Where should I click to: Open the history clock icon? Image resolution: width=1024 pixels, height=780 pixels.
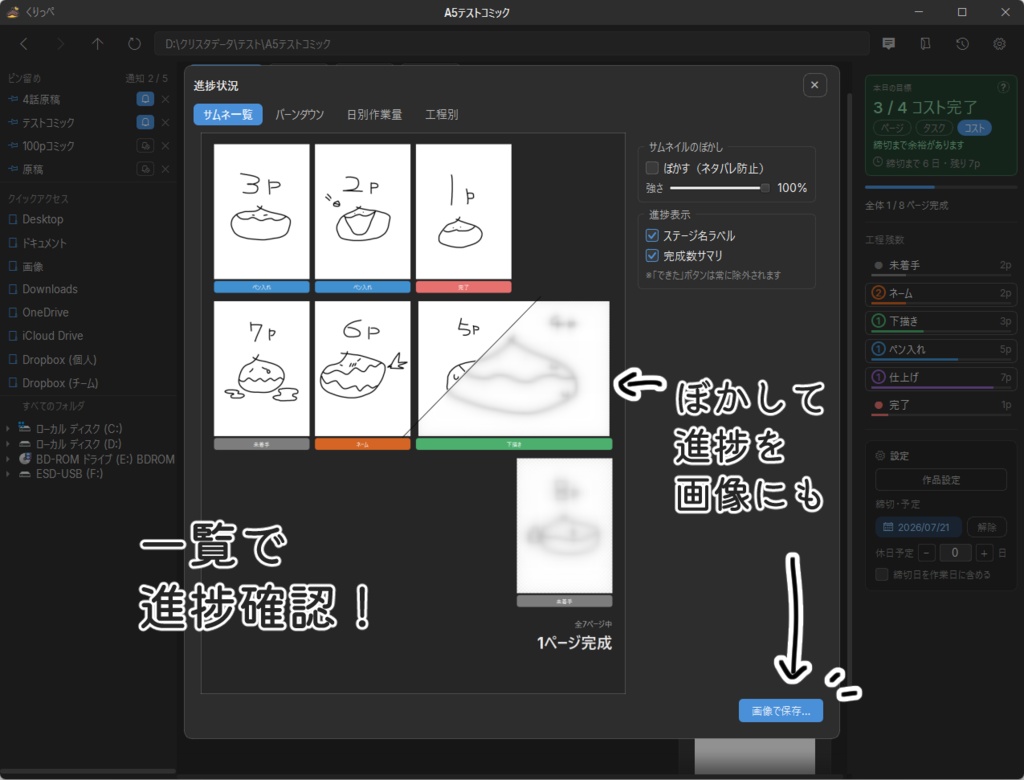click(962, 44)
